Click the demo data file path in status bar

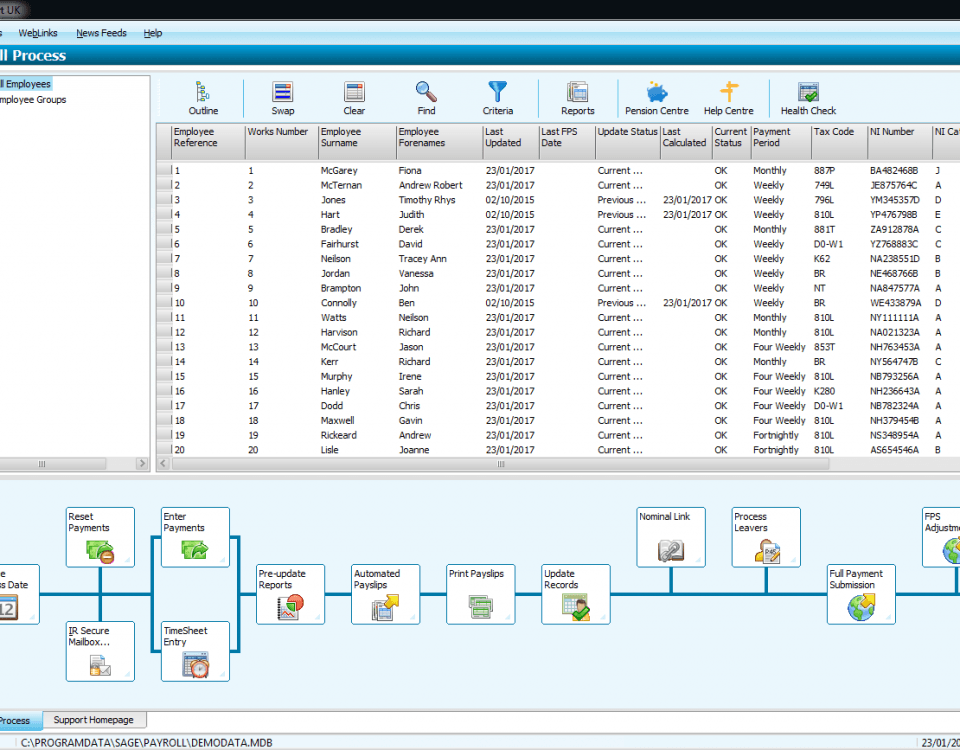pyautogui.click(x=146, y=743)
